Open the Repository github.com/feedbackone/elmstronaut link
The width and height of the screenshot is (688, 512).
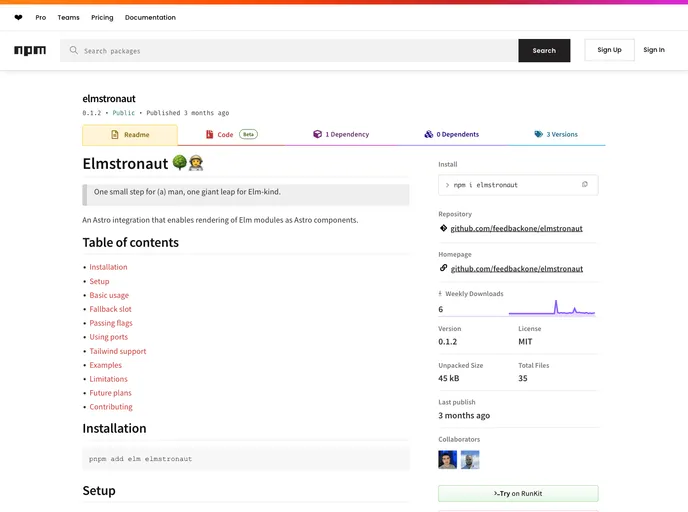516,228
